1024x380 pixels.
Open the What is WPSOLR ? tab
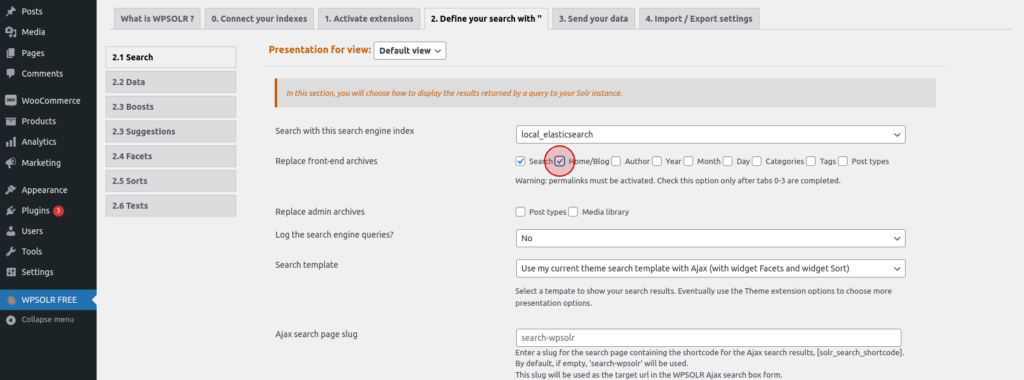coord(157,19)
